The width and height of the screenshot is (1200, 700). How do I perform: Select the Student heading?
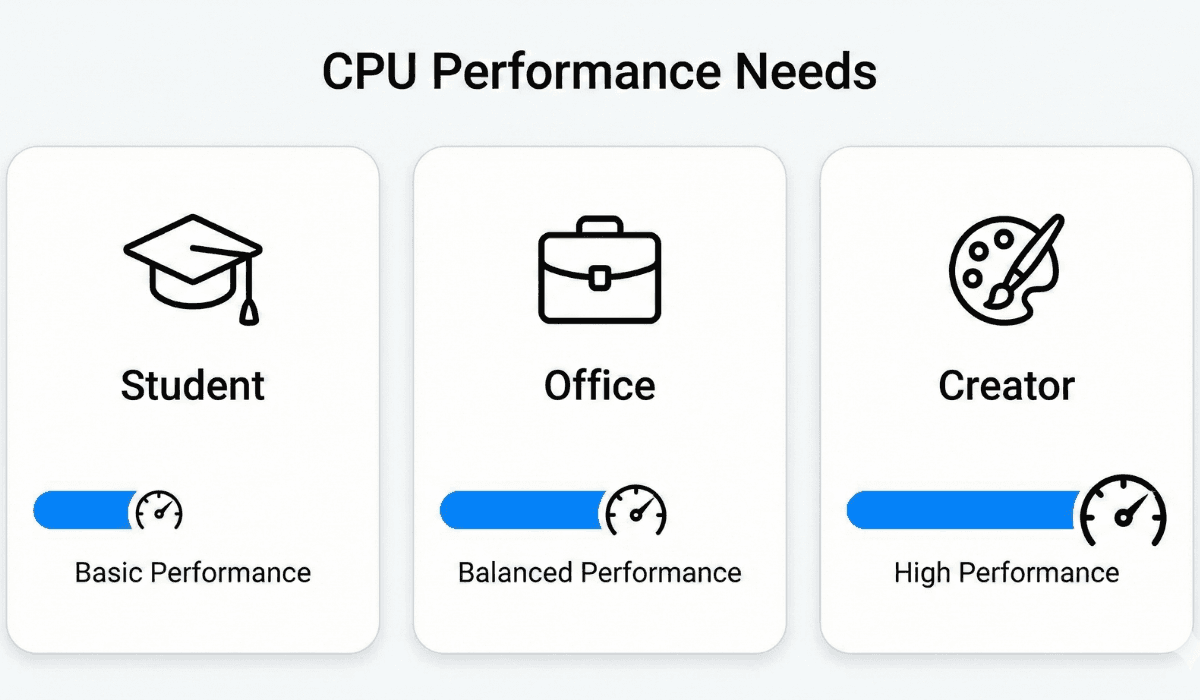coord(193,385)
